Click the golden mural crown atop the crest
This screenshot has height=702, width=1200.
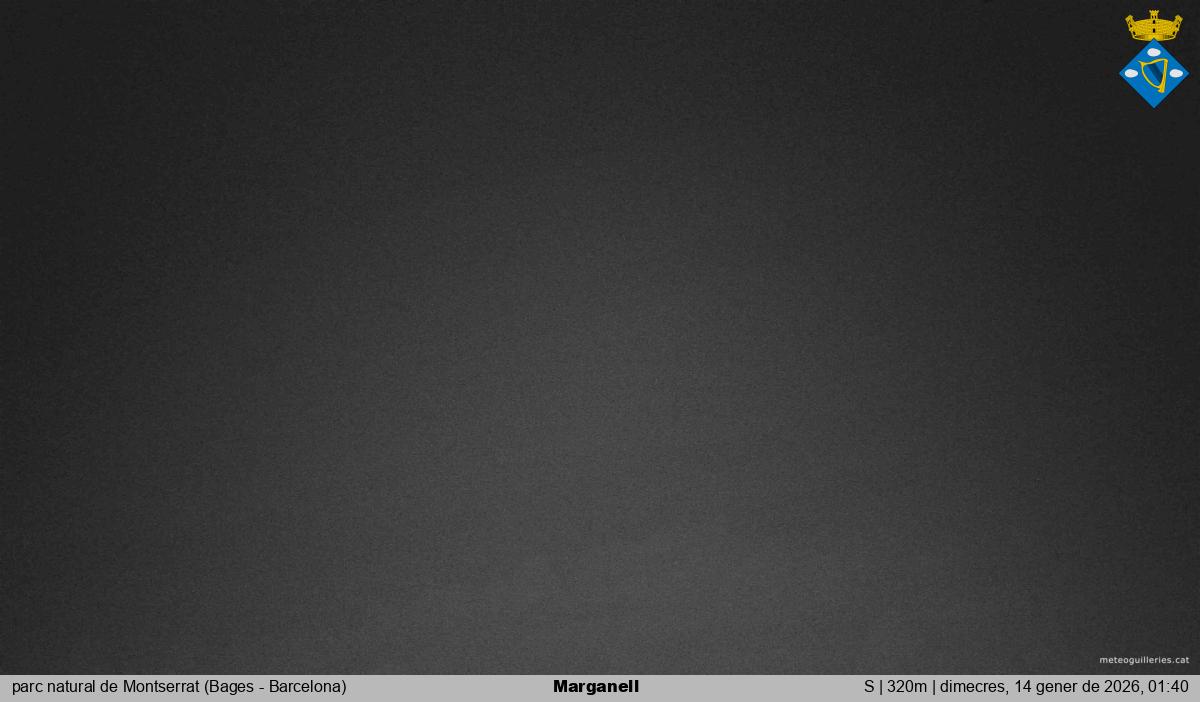pos(1153,28)
